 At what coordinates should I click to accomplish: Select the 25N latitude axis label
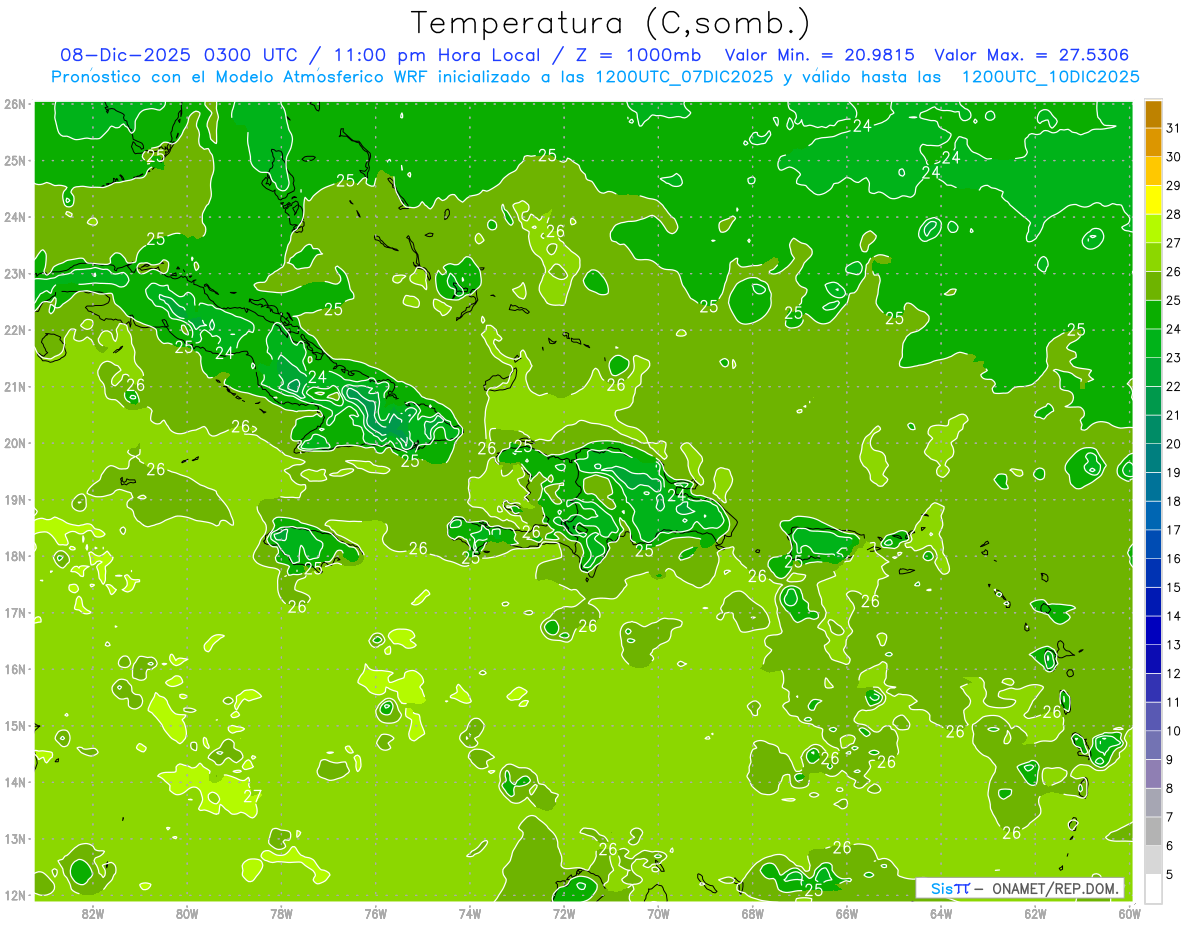pos(14,160)
